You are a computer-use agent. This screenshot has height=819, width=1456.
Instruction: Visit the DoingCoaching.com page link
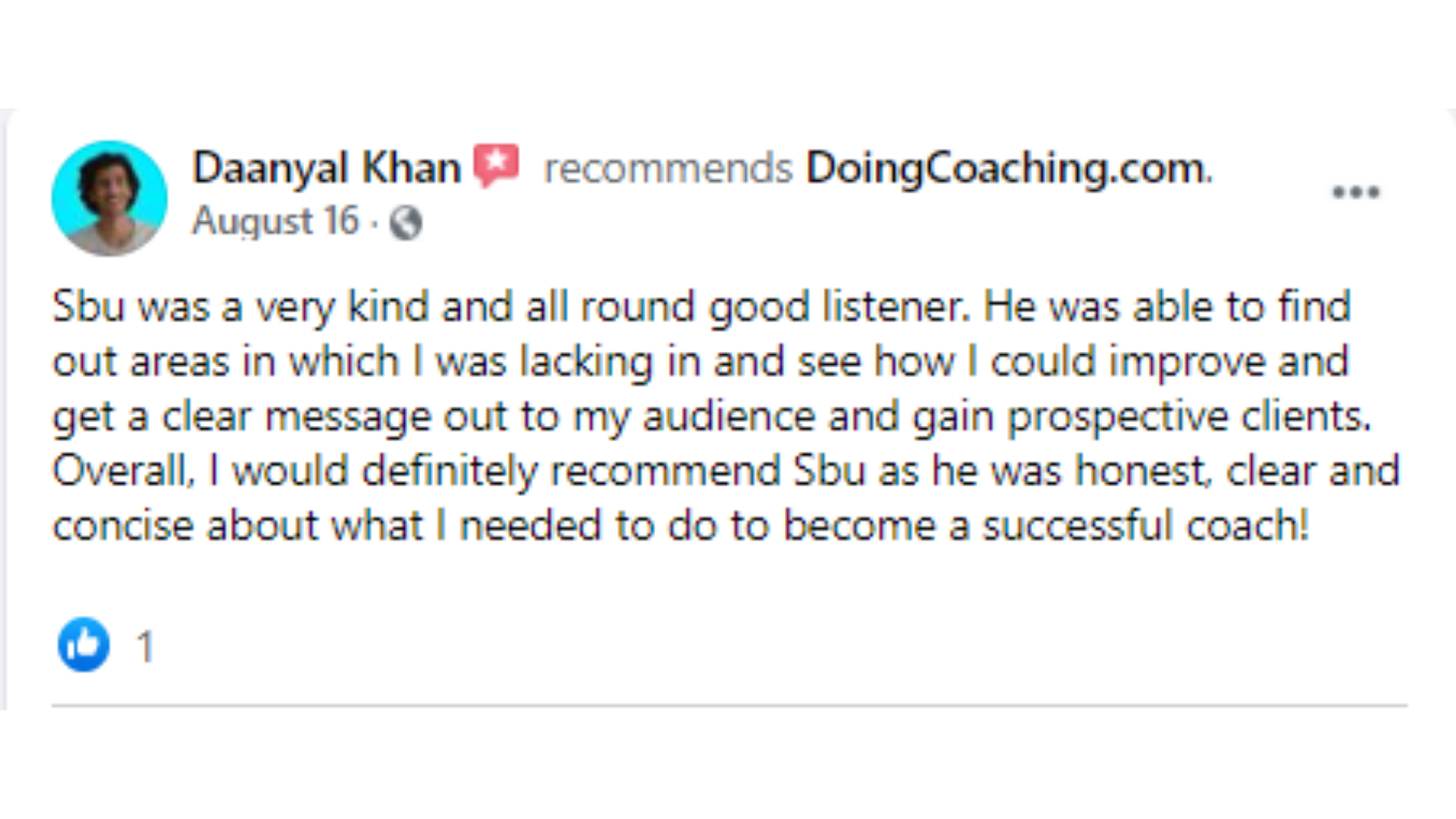click(x=1009, y=168)
